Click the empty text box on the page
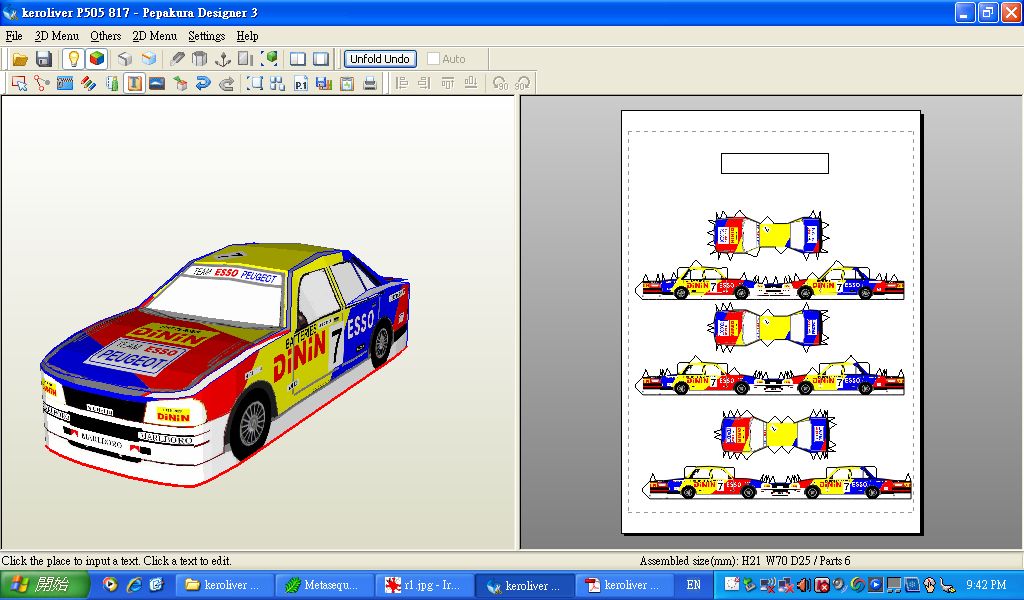Viewport: 1024px width, 600px height. [x=774, y=163]
